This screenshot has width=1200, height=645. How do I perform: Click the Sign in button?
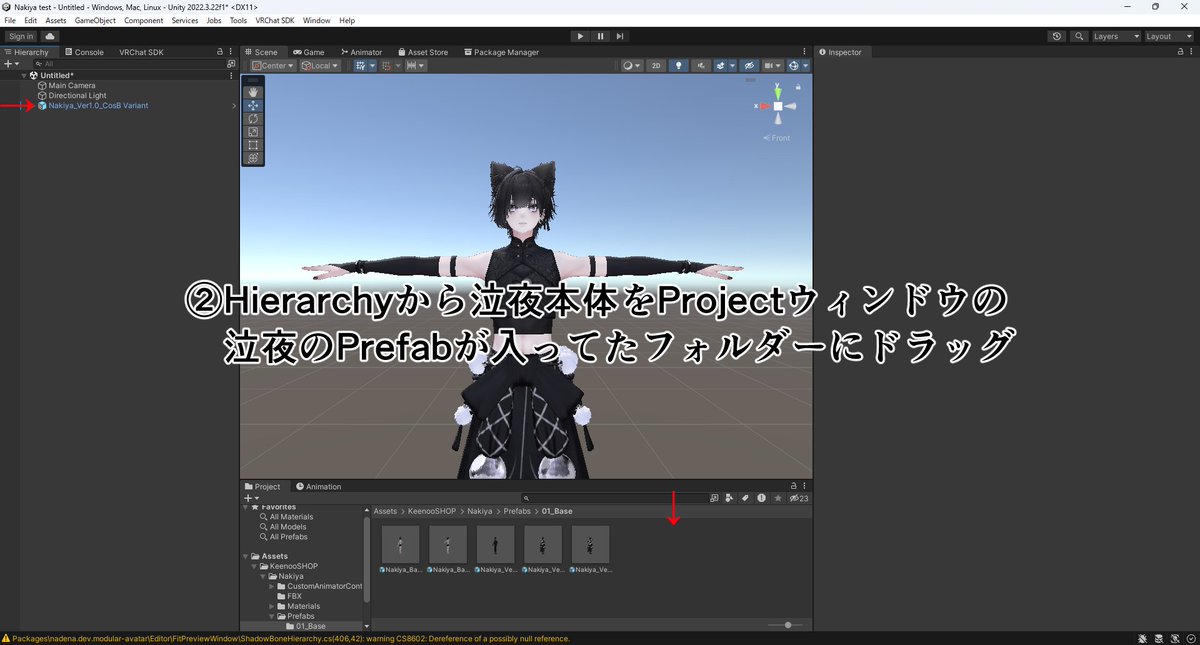click(21, 36)
